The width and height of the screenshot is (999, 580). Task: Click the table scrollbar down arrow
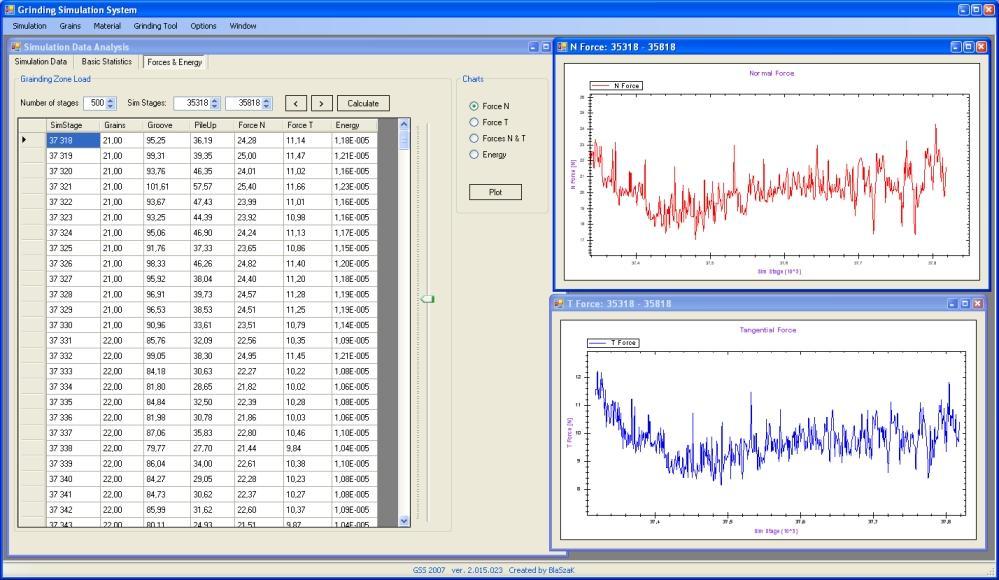coord(404,521)
